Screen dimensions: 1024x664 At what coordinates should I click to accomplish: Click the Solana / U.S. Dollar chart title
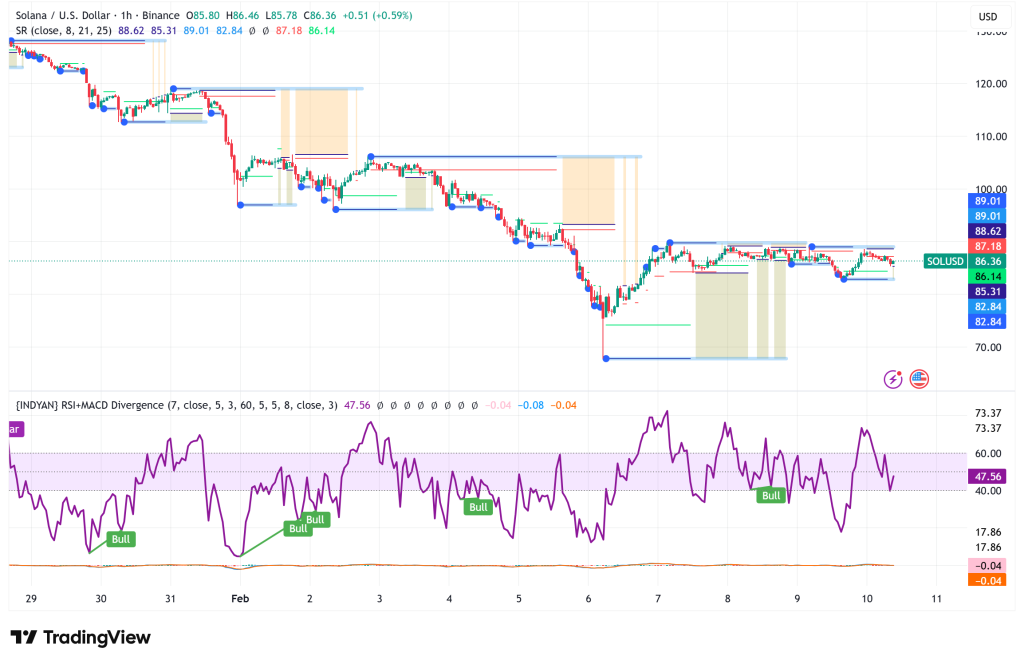coord(60,17)
